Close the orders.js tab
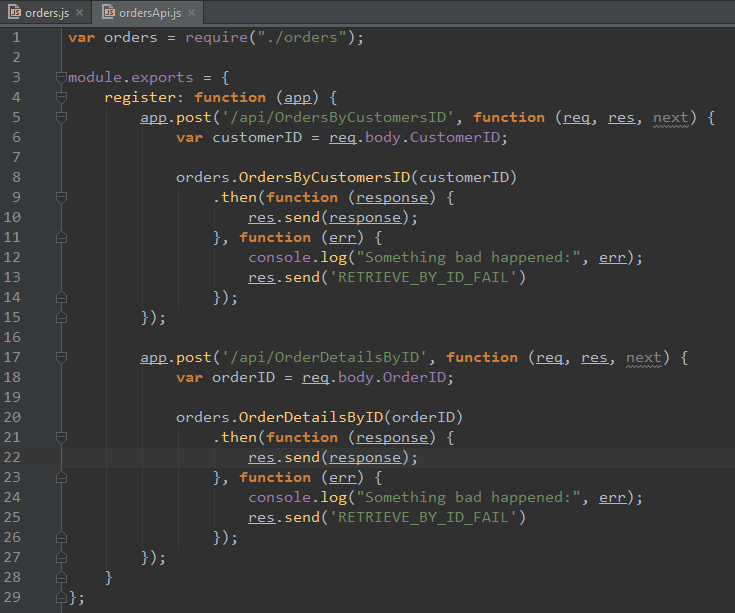Viewport: 735px width, 613px height. [80, 13]
